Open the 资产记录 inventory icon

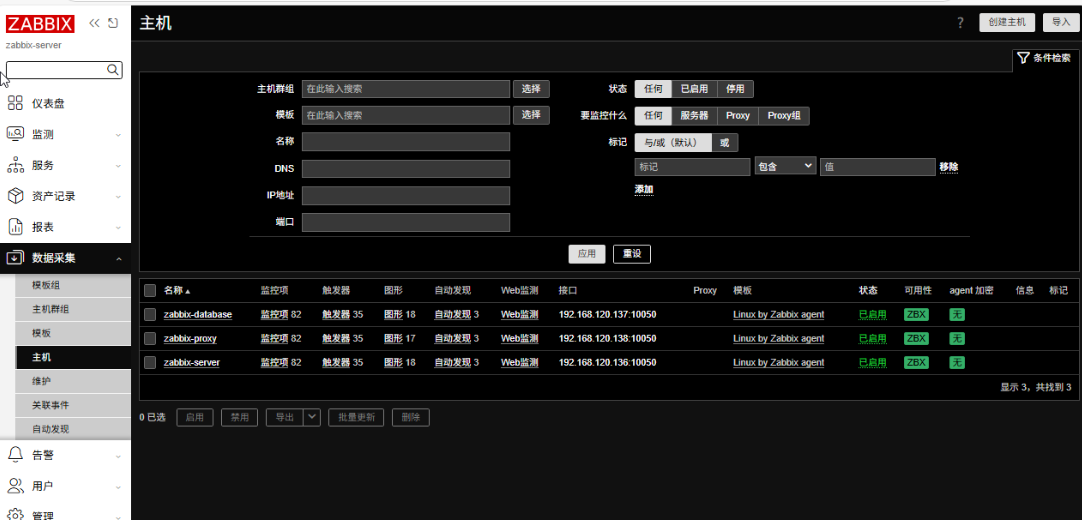[x=15, y=196]
